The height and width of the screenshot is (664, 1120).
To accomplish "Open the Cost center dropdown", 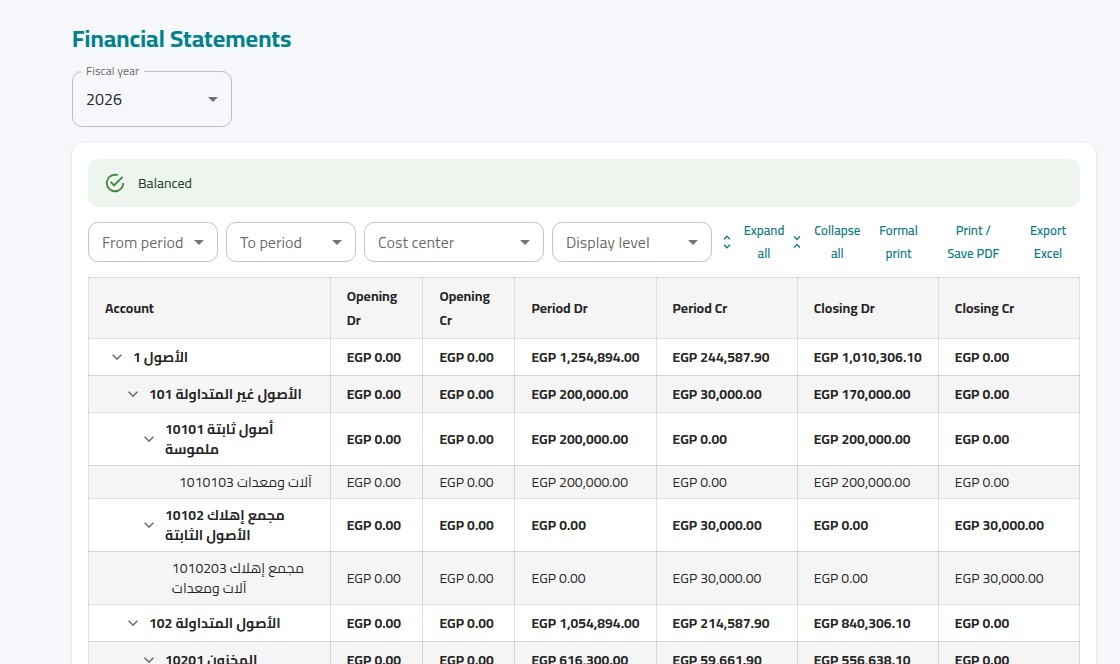I will [454, 242].
